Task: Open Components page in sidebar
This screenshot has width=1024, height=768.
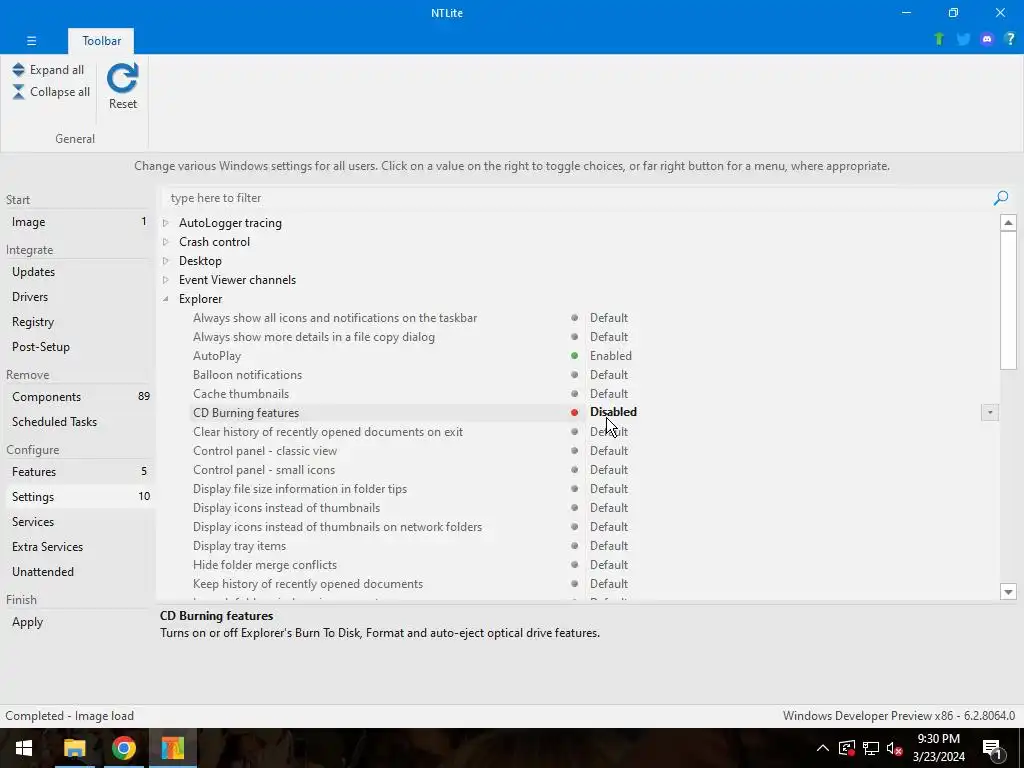Action: point(78,397)
